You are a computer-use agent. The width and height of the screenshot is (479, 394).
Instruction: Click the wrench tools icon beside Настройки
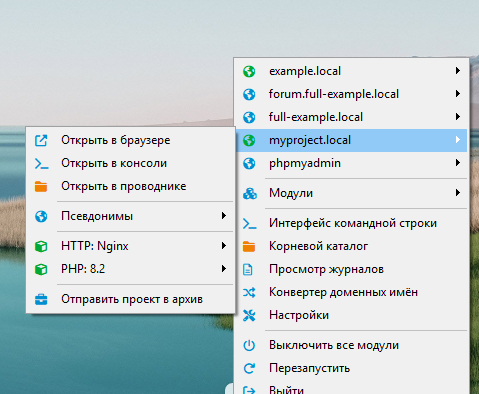point(249,315)
